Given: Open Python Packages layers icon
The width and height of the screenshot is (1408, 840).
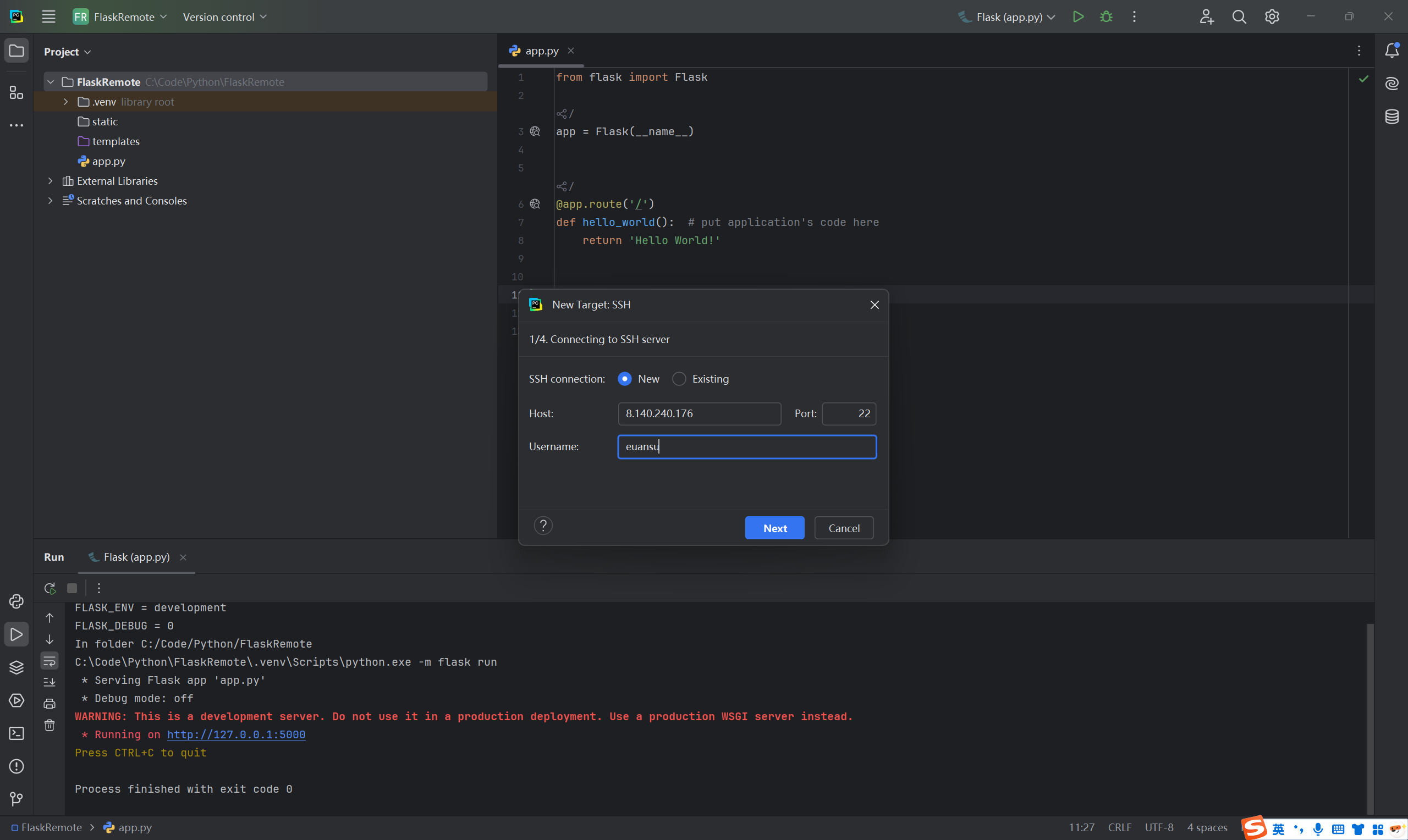Looking at the screenshot, I should pyautogui.click(x=16, y=667).
